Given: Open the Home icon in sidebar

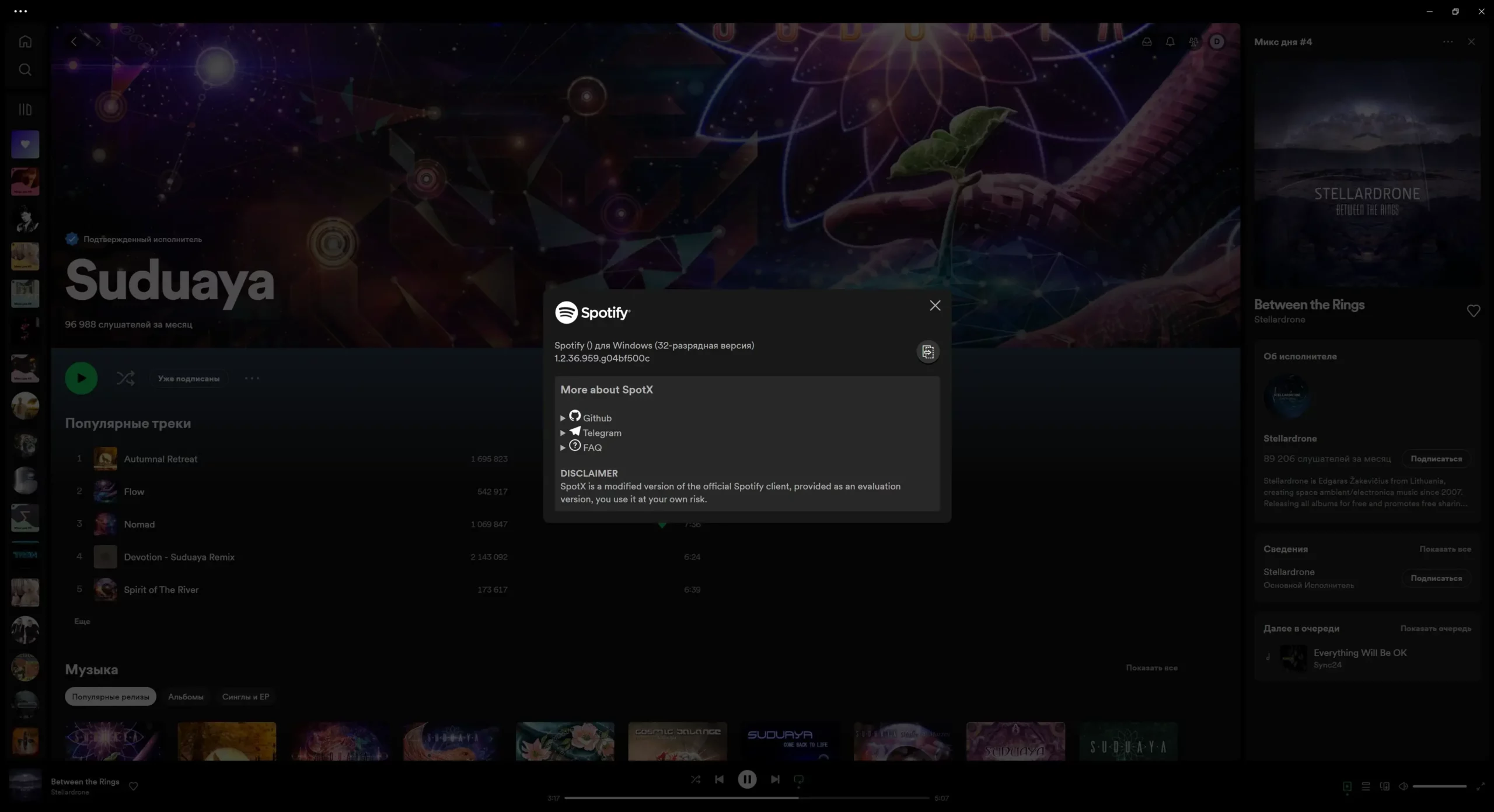Looking at the screenshot, I should [x=25, y=41].
